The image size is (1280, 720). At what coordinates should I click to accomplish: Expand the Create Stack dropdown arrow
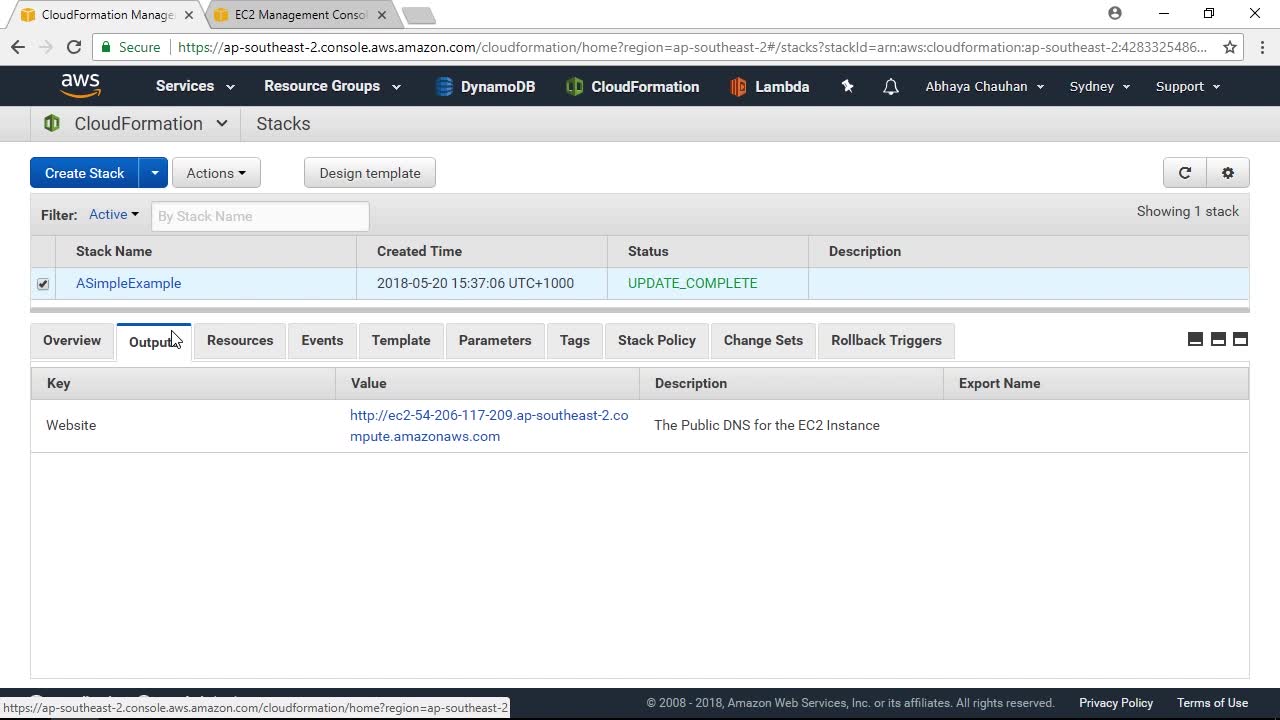(x=154, y=173)
